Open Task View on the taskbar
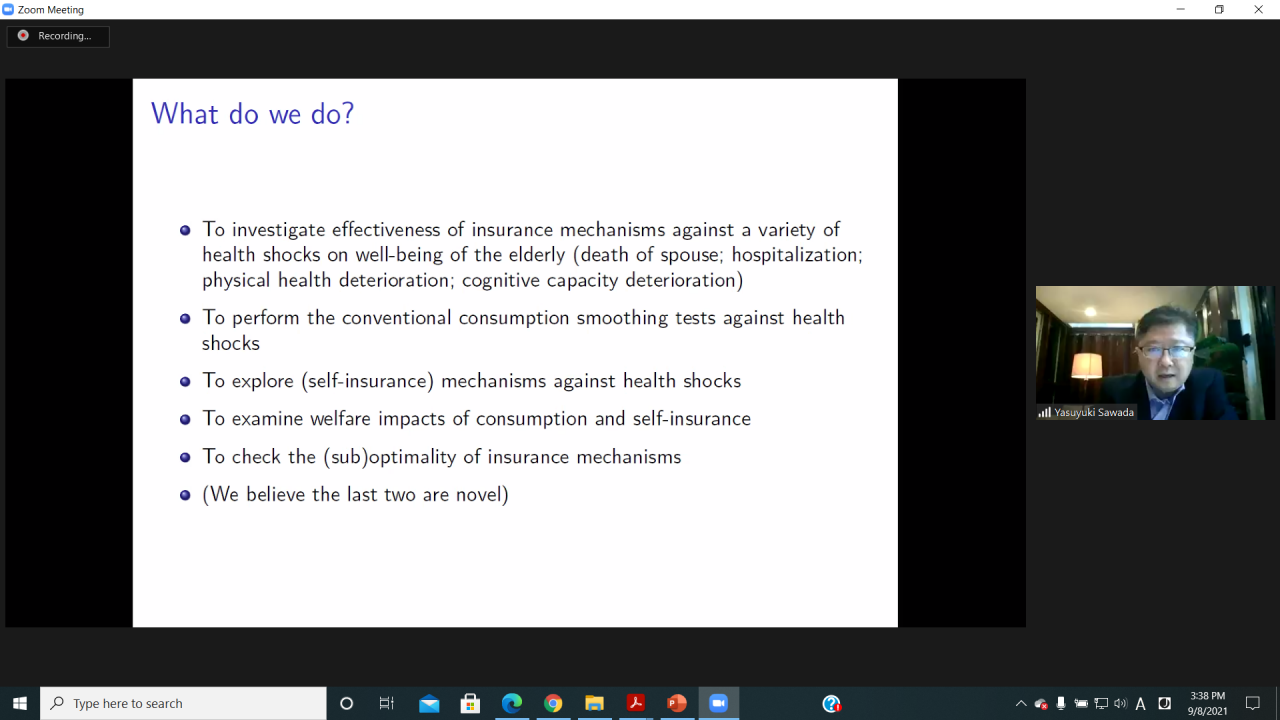The image size is (1280, 720). point(387,703)
